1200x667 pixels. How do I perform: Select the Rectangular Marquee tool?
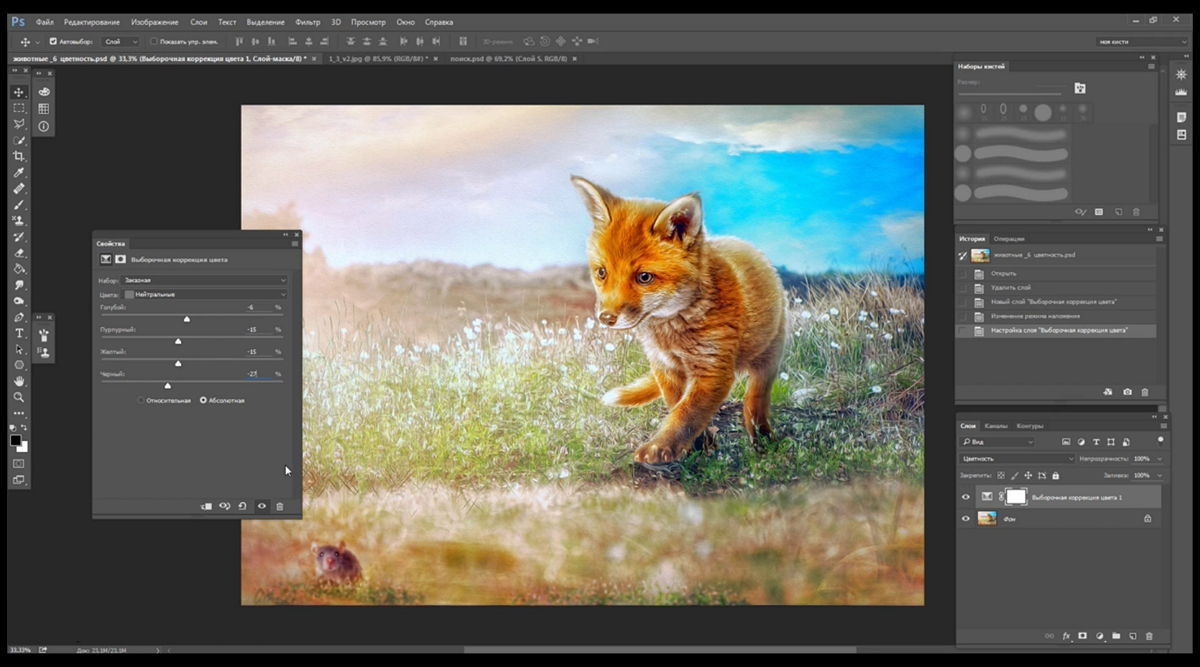(19, 108)
